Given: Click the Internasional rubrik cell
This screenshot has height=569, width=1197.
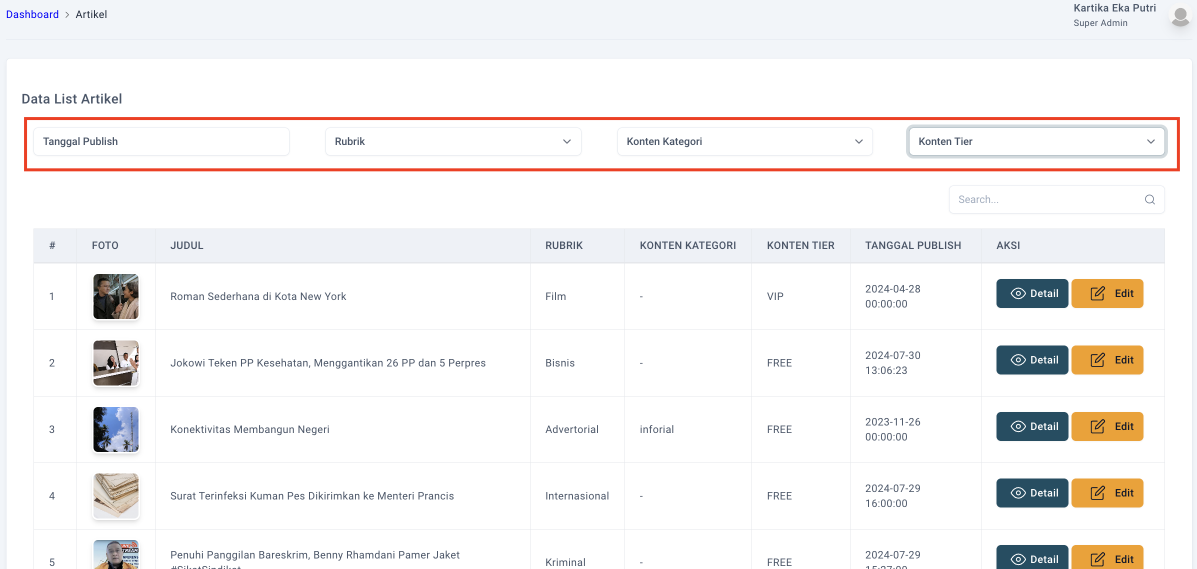Looking at the screenshot, I should click(x=577, y=496).
